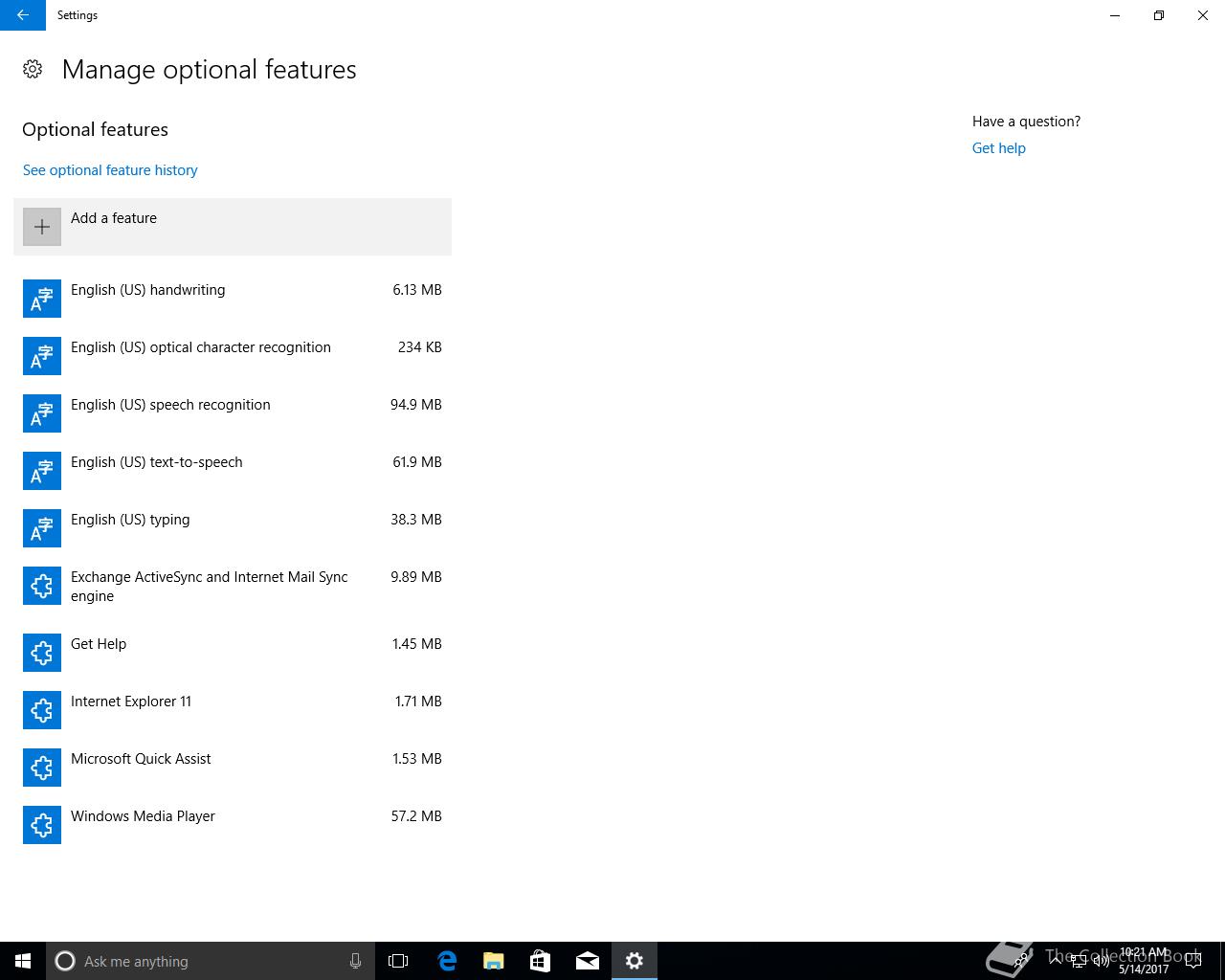The width and height of the screenshot is (1225, 980).
Task: Click the Settings gear in the taskbar
Action: click(x=635, y=961)
